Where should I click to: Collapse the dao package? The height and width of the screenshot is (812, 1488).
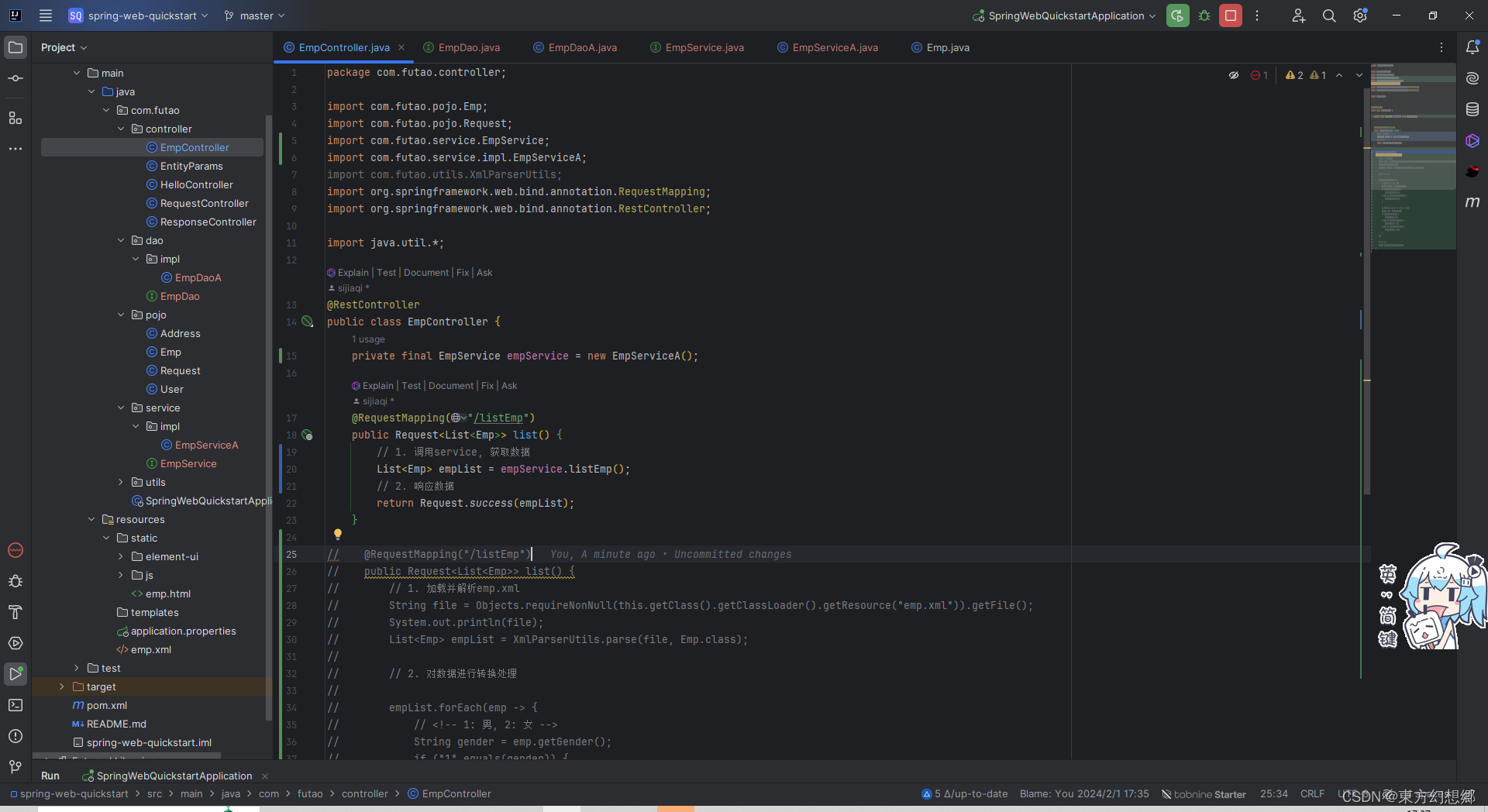click(x=121, y=240)
